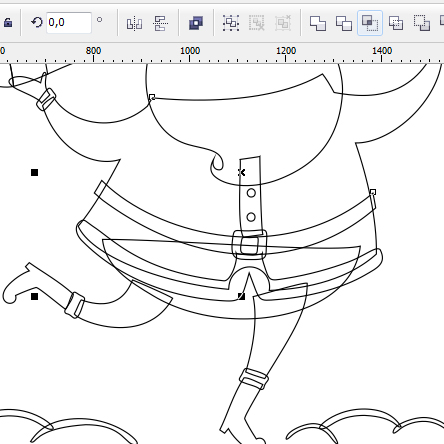This screenshot has width=444, height=444.
Task: Click the grayed-out Ungroup All icon
Action: coord(283,23)
